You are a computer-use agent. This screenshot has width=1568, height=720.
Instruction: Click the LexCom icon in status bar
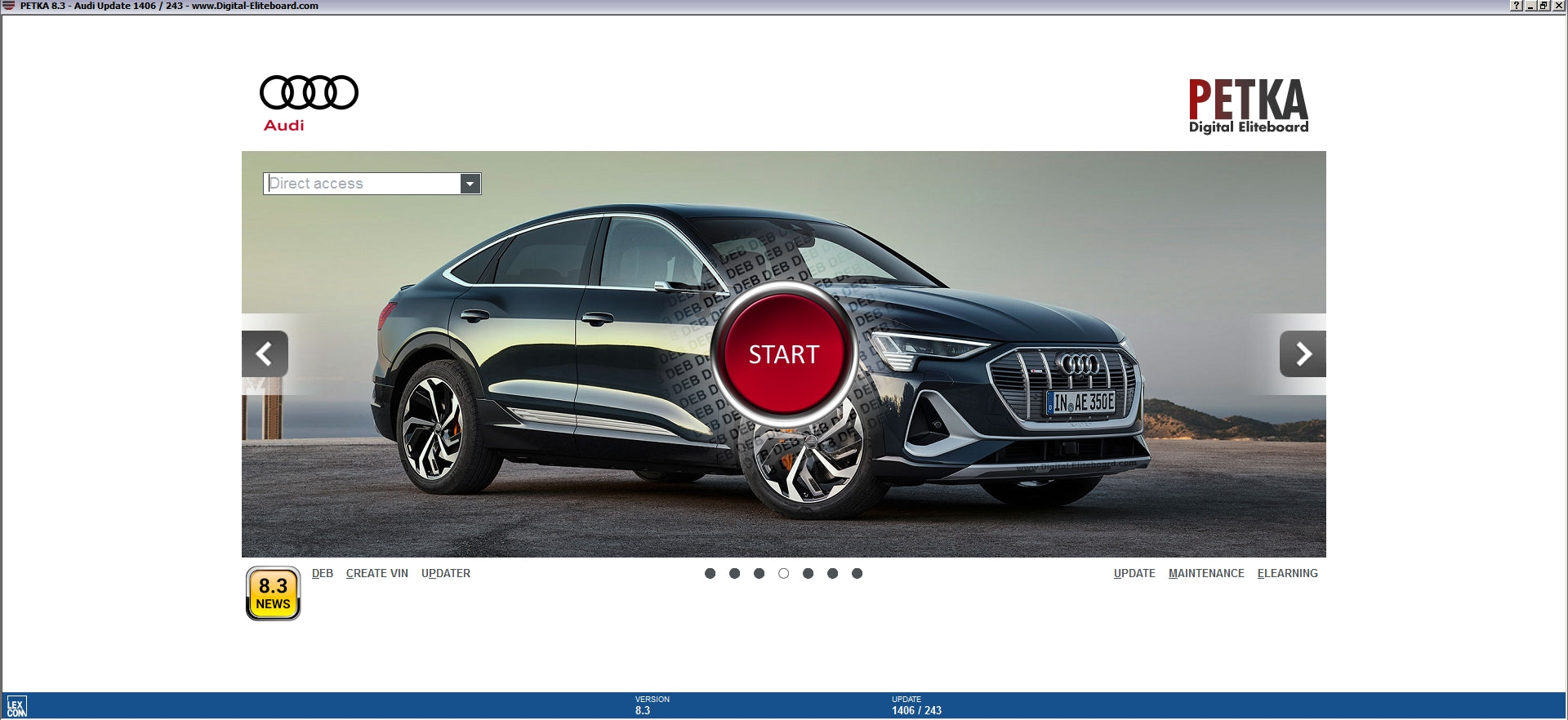(x=16, y=706)
